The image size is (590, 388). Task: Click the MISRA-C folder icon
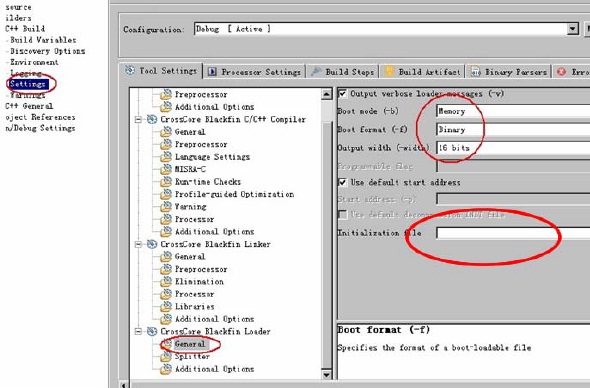166,169
